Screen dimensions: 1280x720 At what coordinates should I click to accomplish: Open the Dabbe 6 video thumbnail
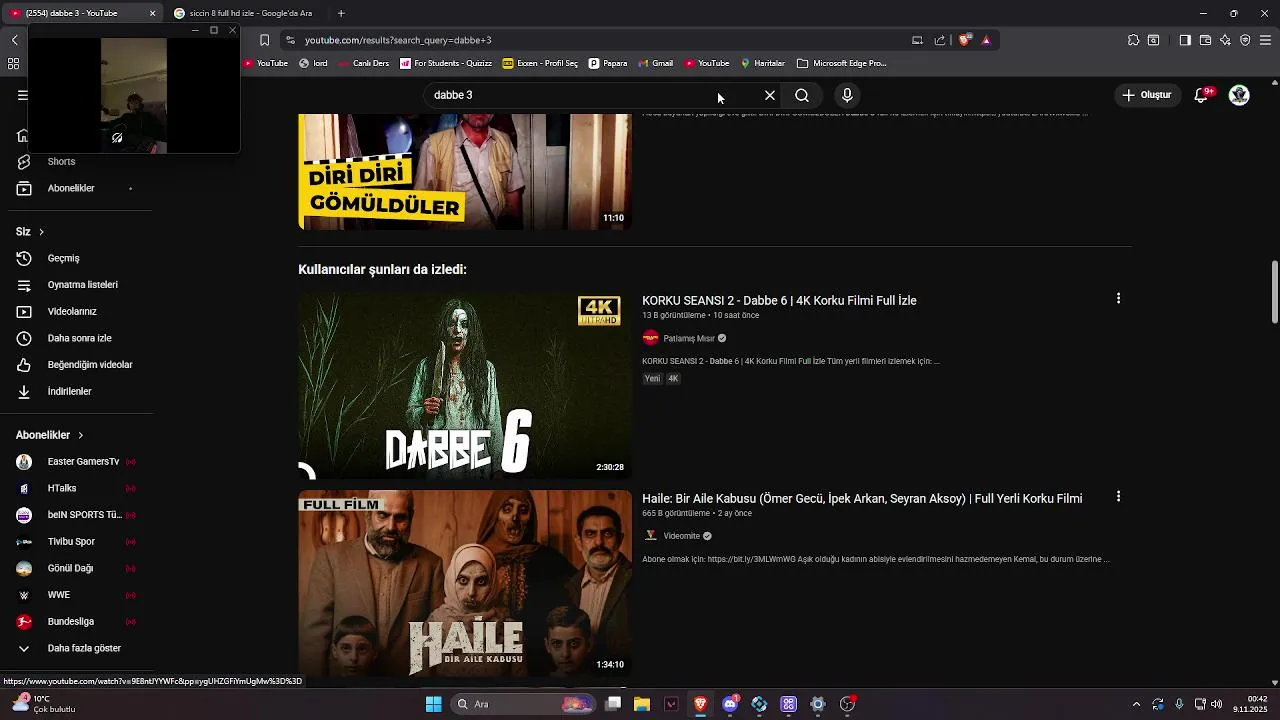tap(465, 385)
